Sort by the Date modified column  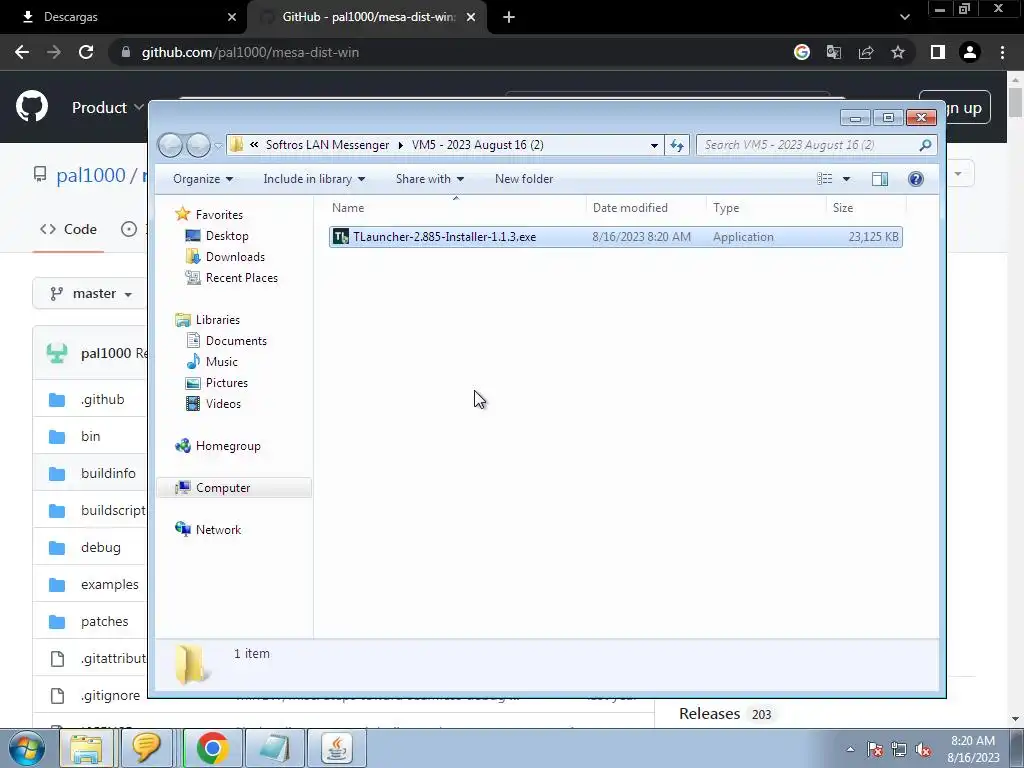point(630,208)
